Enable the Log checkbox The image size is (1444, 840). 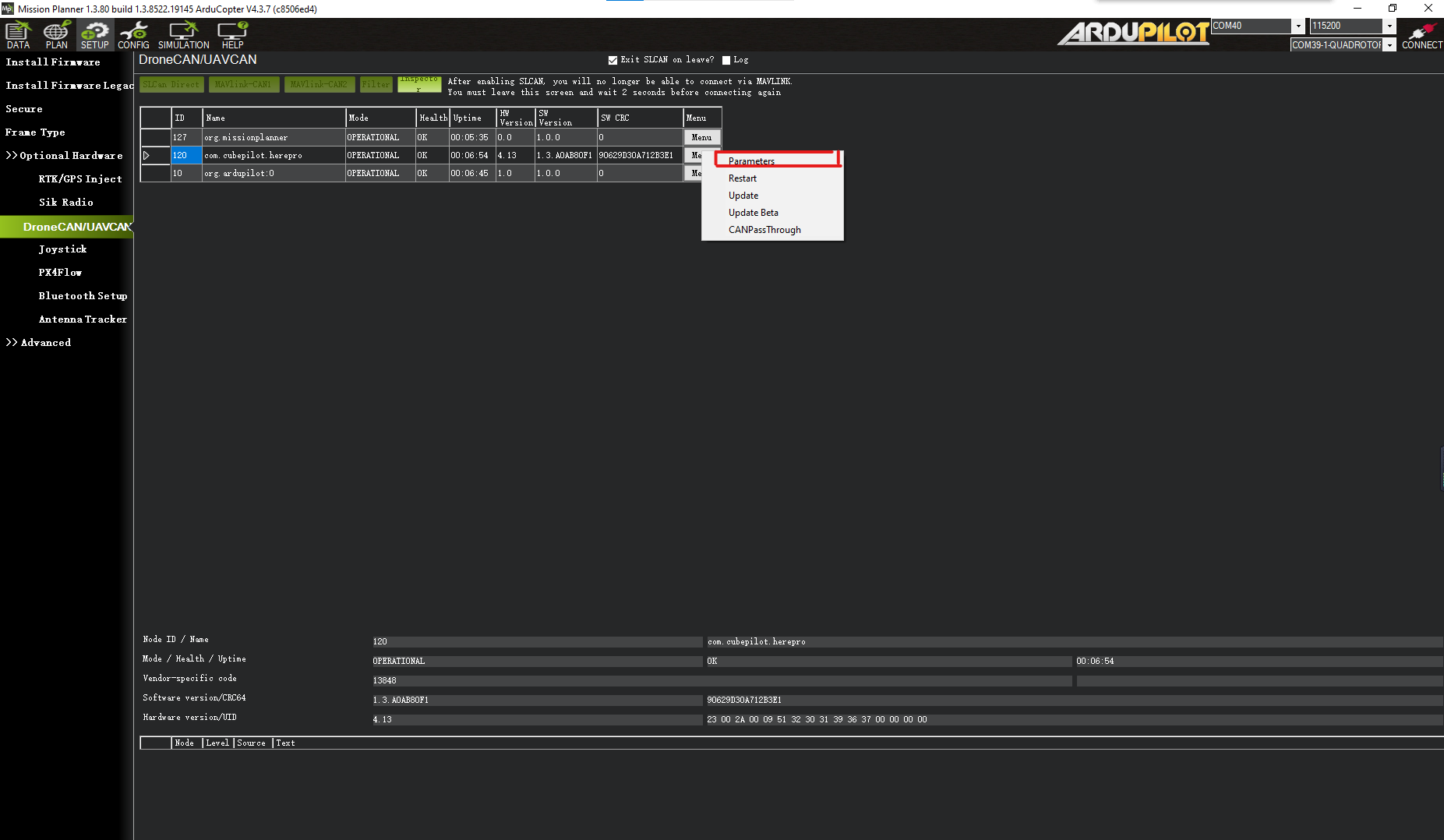pos(726,60)
